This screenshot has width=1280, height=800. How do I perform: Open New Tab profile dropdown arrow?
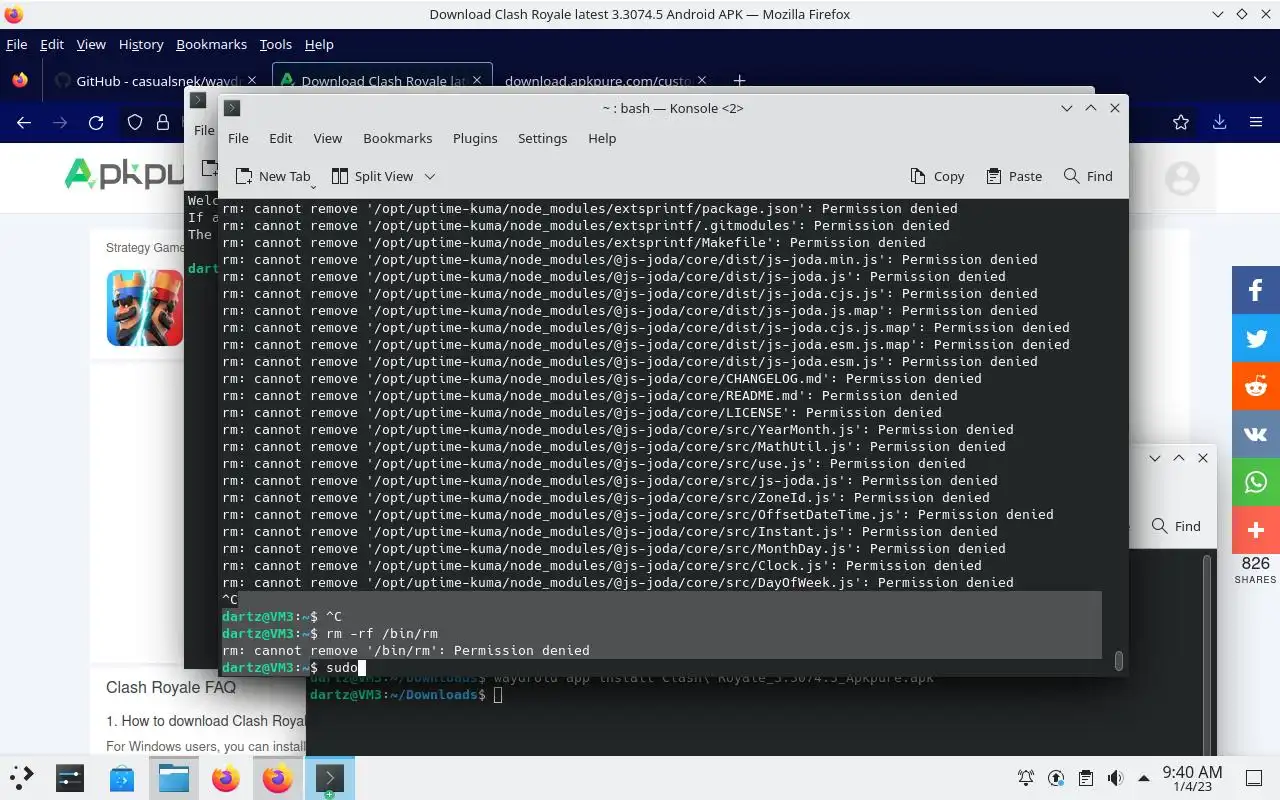pyautogui.click(x=313, y=185)
